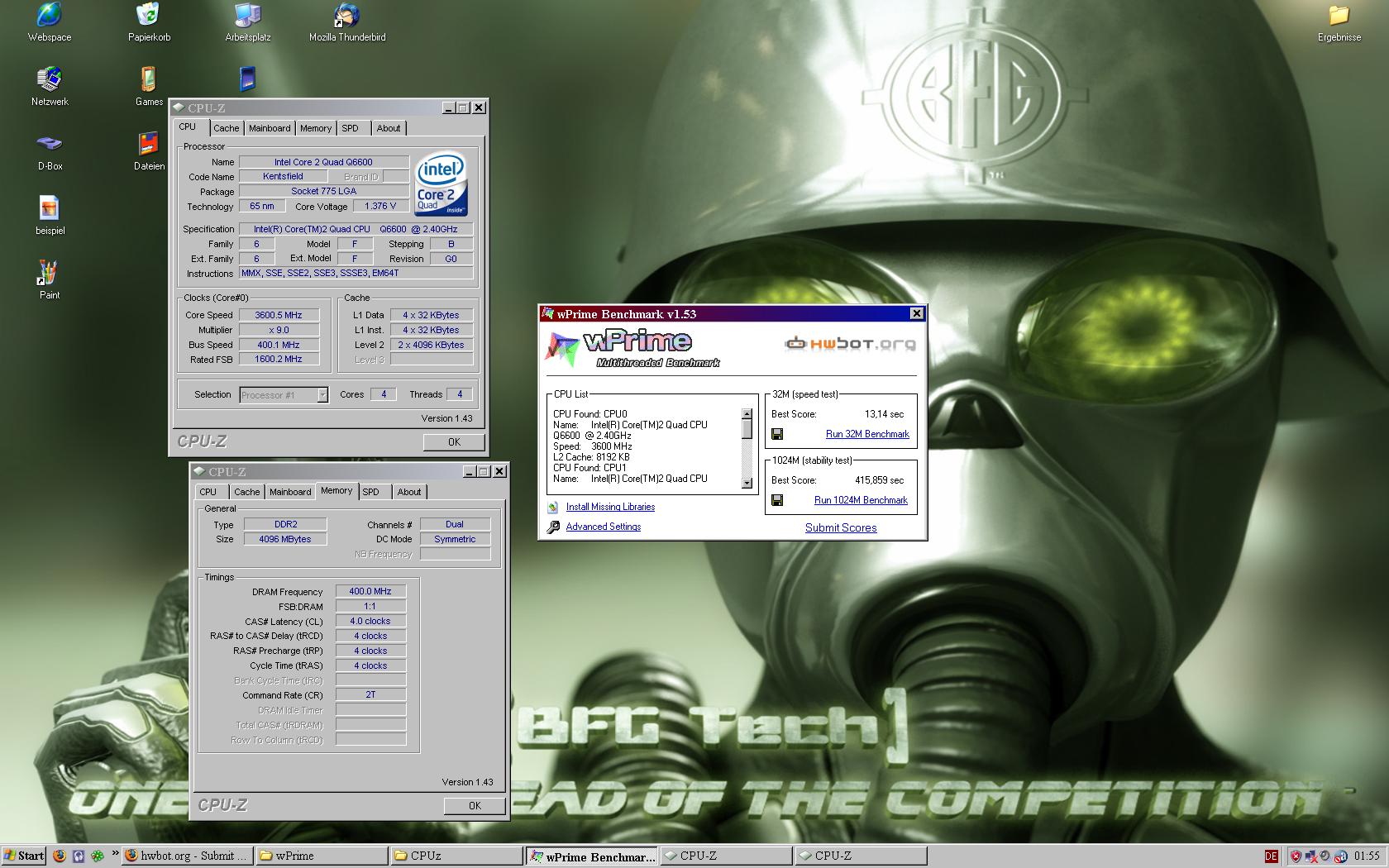
Task: Switch to wPrime folder taskbar item
Action: pyautogui.click(x=322, y=856)
